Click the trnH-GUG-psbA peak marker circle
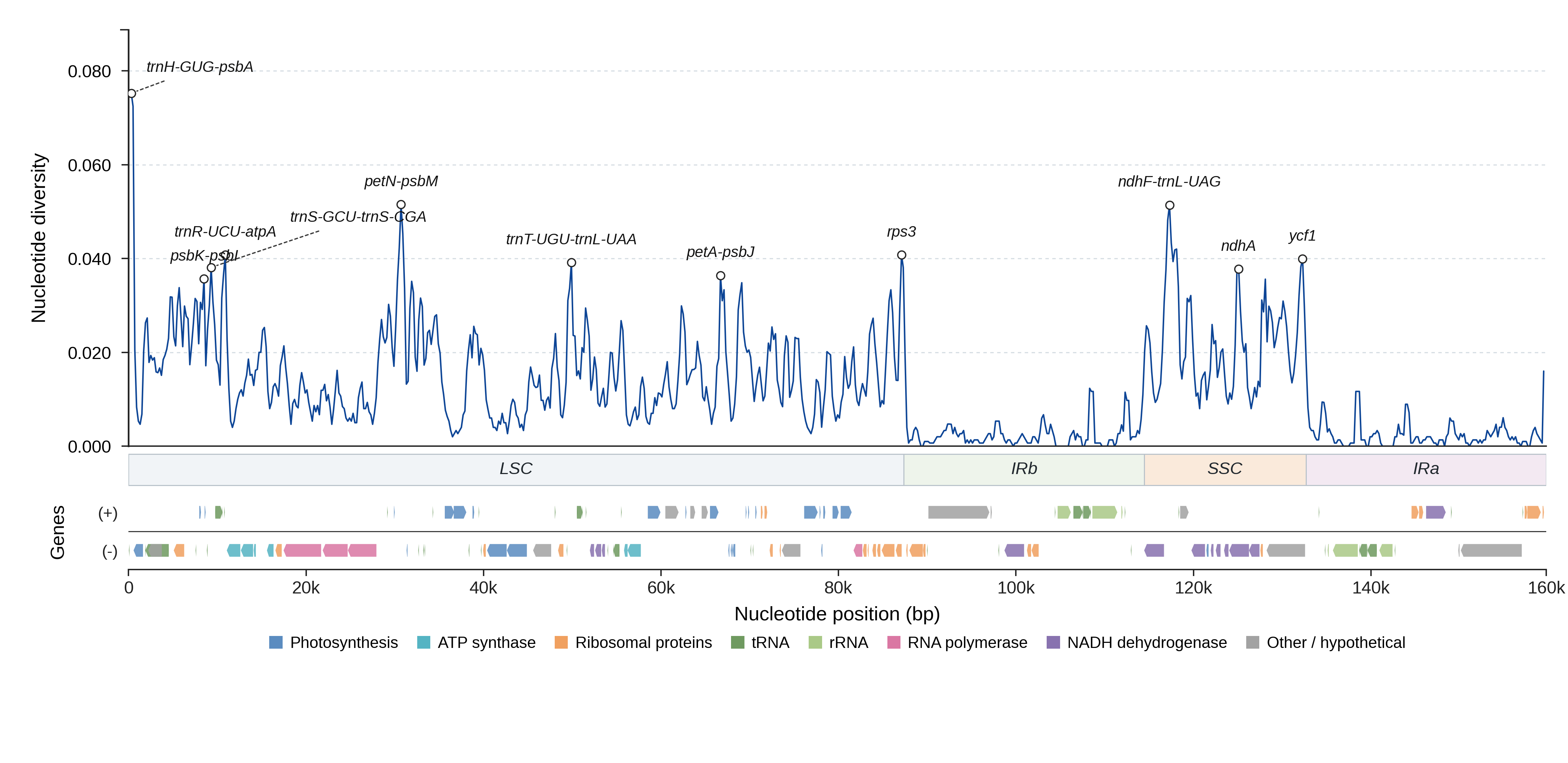Viewport: 1568px width, 763px height. 131,94
